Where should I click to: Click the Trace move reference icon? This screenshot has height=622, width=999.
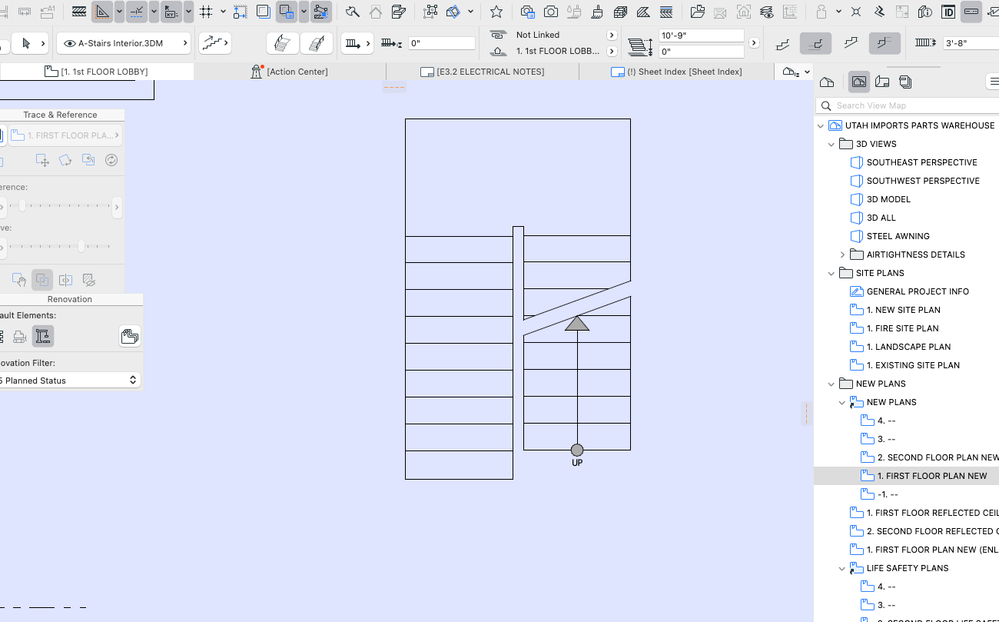coord(43,160)
